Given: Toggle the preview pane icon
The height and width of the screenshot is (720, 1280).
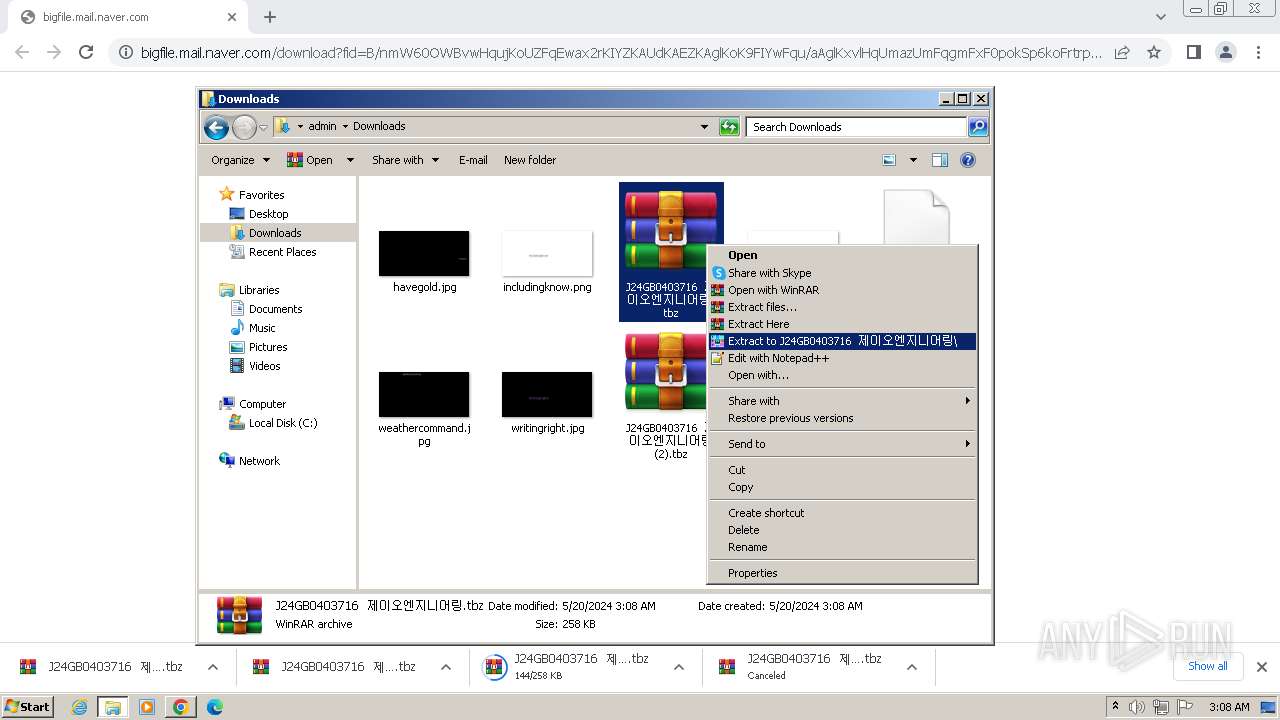Looking at the screenshot, I should point(940,160).
